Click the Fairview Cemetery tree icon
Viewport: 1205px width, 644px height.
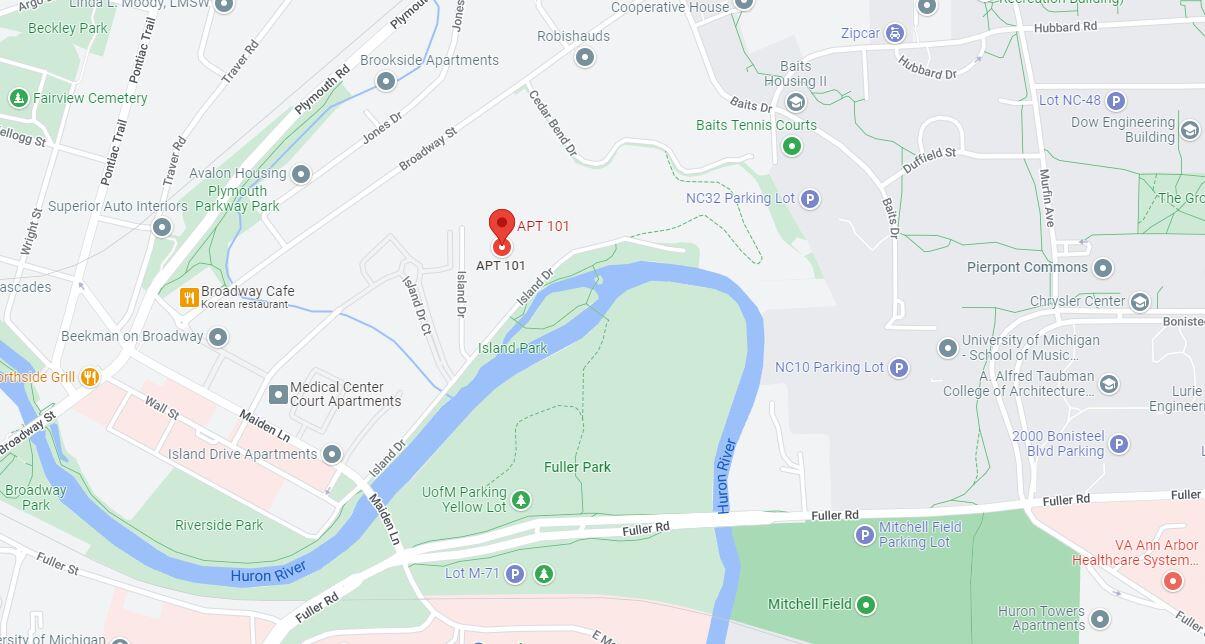tap(18, 98)
